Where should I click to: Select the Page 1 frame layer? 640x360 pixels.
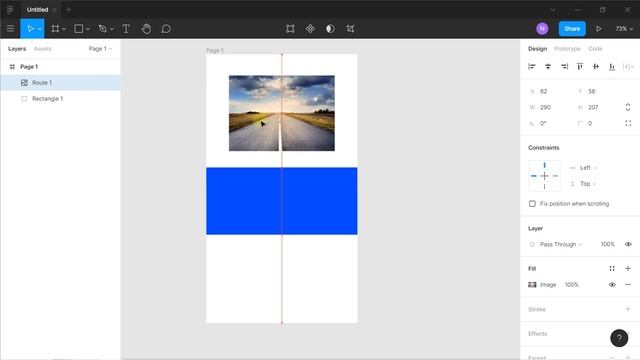[x=60, y=67]
